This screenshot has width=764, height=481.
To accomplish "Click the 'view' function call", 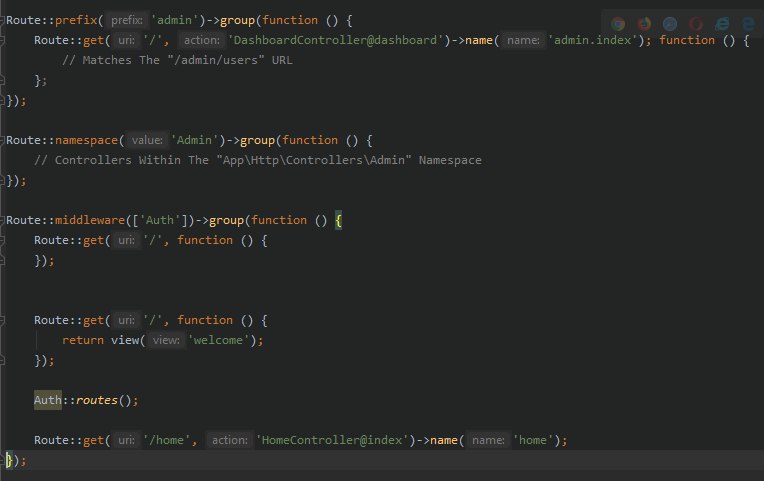I will [x=125, y=340].
